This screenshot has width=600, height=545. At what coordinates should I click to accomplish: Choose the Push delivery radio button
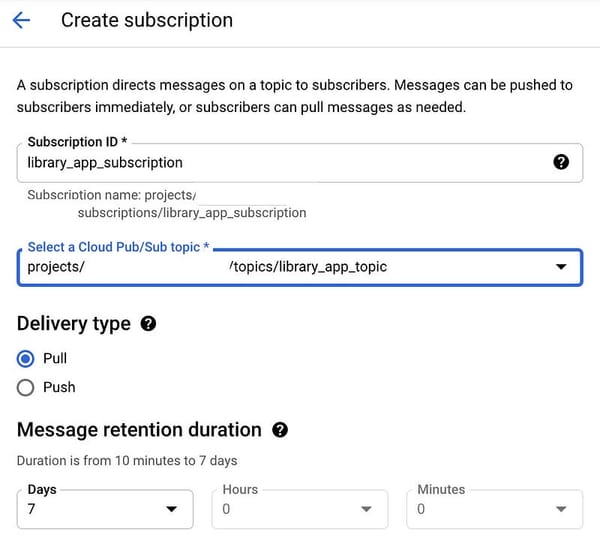(x=26, y=387)
